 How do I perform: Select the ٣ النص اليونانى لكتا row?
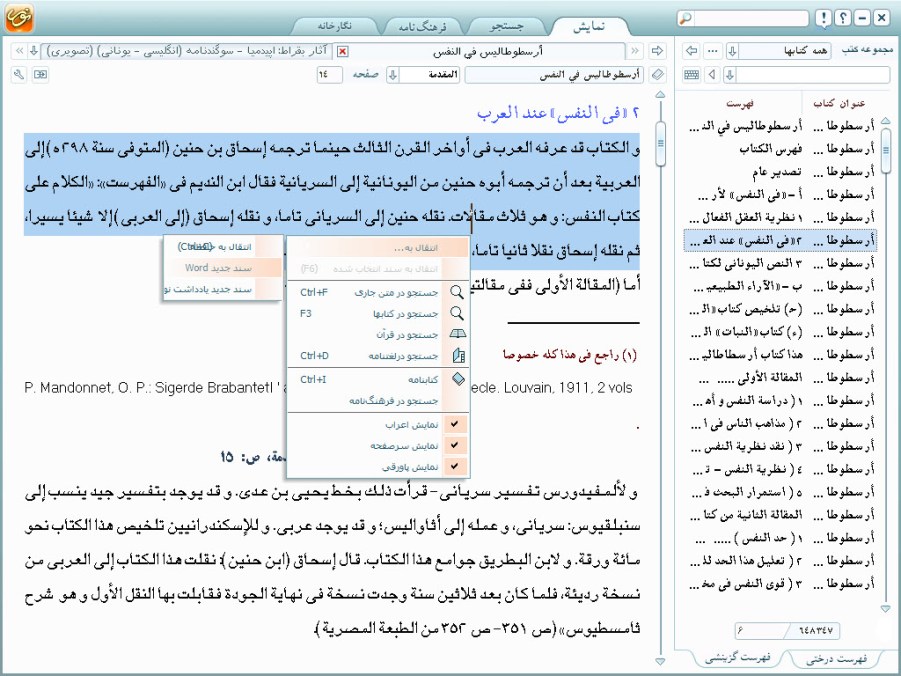click(780, 263)
